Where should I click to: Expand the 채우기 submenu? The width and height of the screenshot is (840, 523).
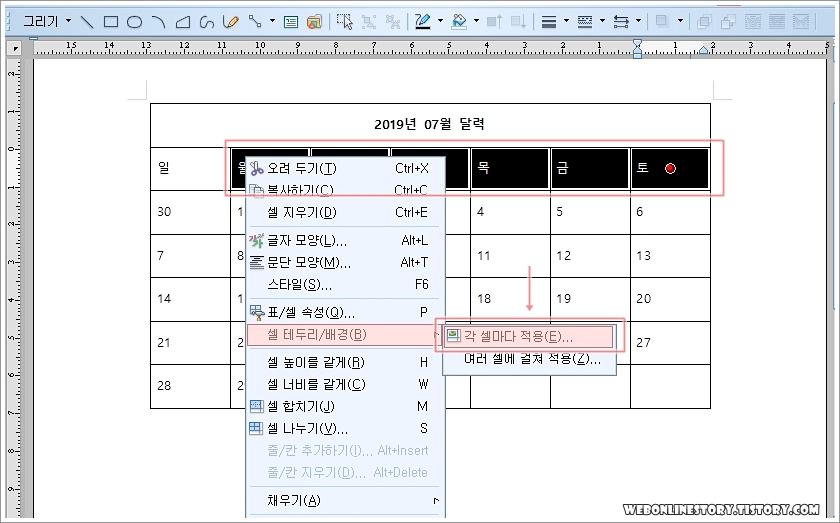pos(346,500)
